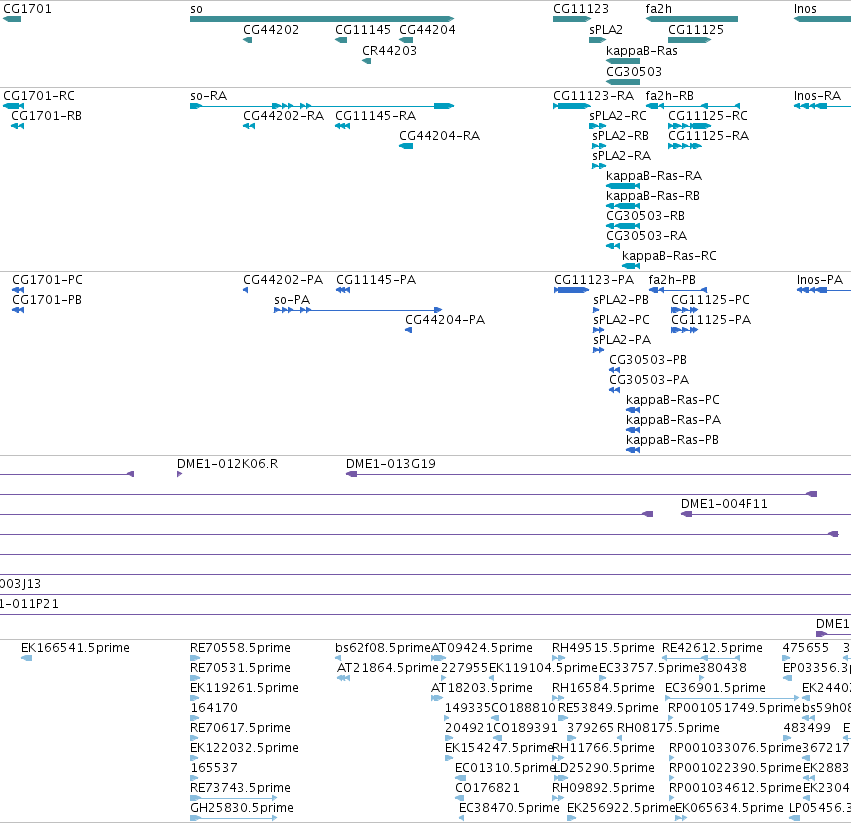This screenshot has height=823, width=851.
Task: Select EST bs62f08.5prime
Action: coord(383,648)
